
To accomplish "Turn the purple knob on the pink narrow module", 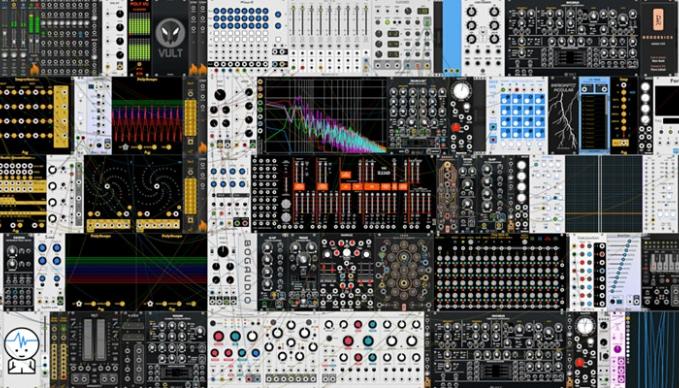I will click(x=618, y=349).
